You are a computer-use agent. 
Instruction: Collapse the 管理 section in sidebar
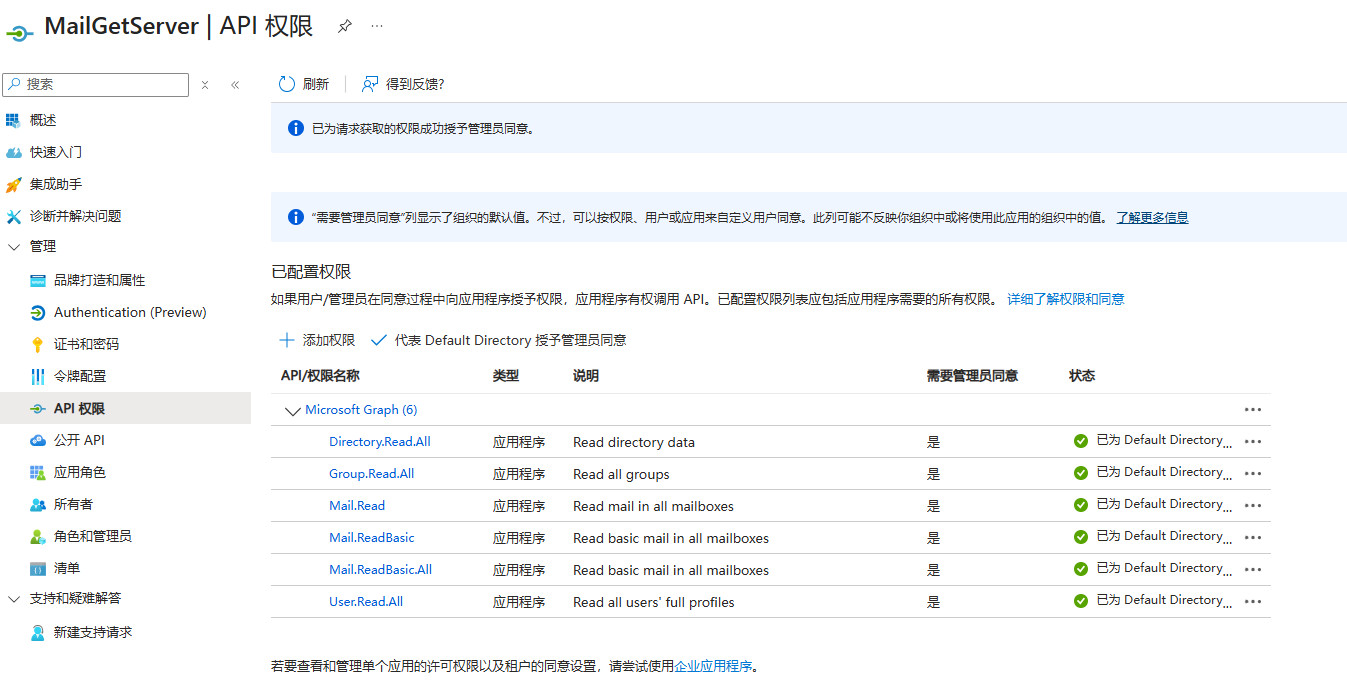coord(14,246)
